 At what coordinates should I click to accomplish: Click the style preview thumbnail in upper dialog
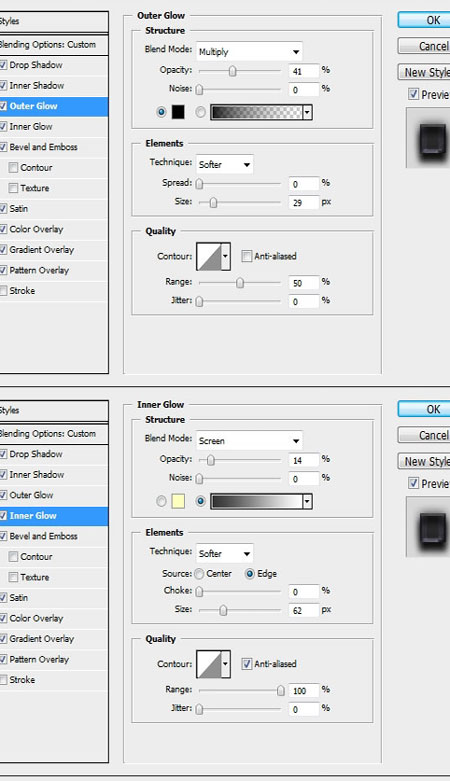coord(428,137)
